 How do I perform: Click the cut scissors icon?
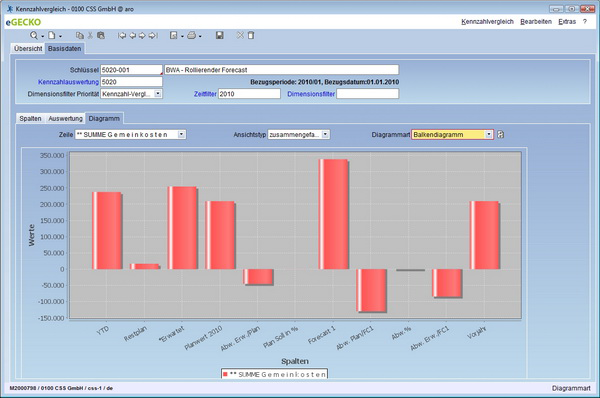coord(90,35)
